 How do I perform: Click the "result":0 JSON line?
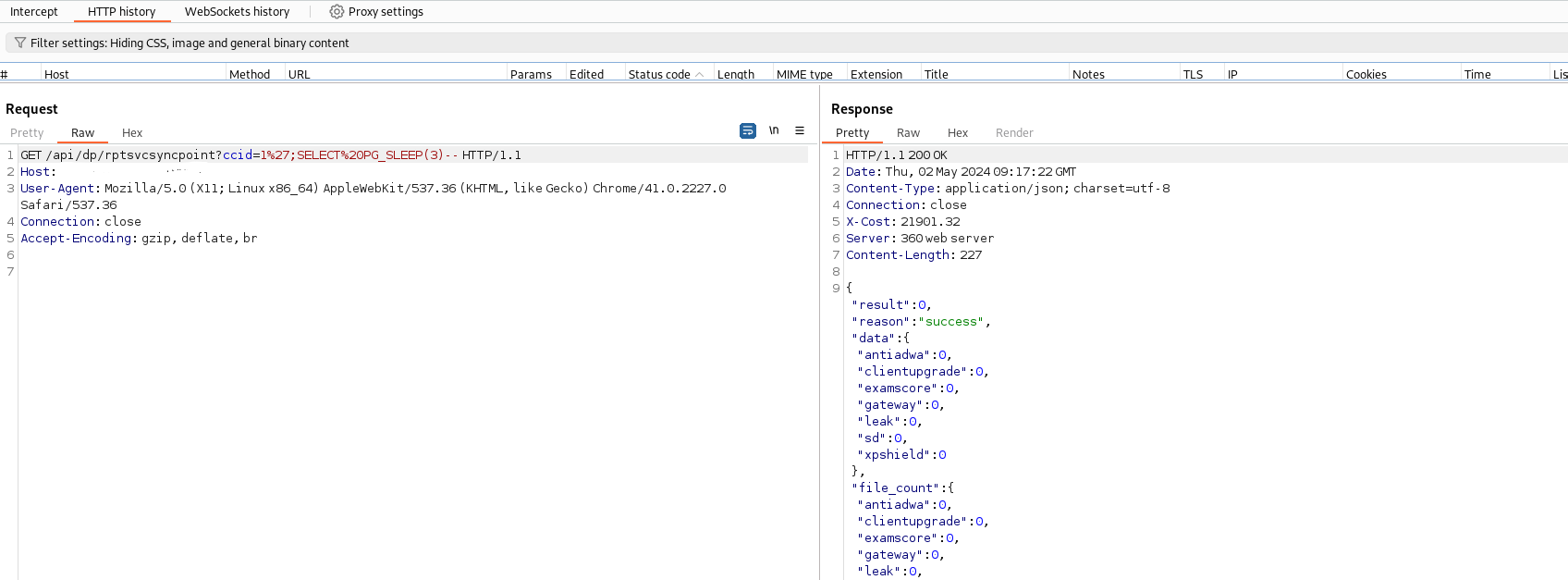[x=891, y=305]
